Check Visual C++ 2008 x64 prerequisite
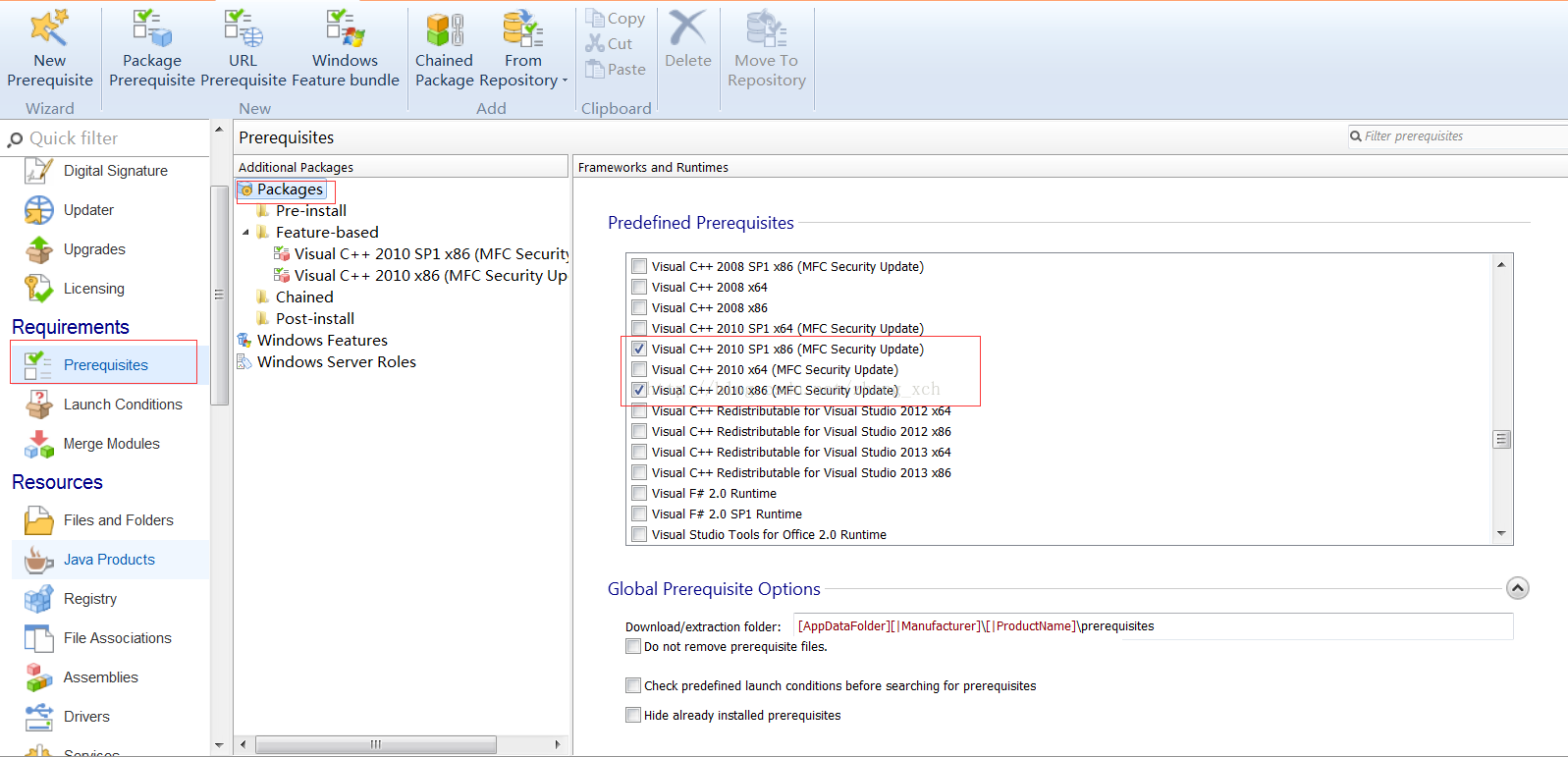 coord(639,287)
